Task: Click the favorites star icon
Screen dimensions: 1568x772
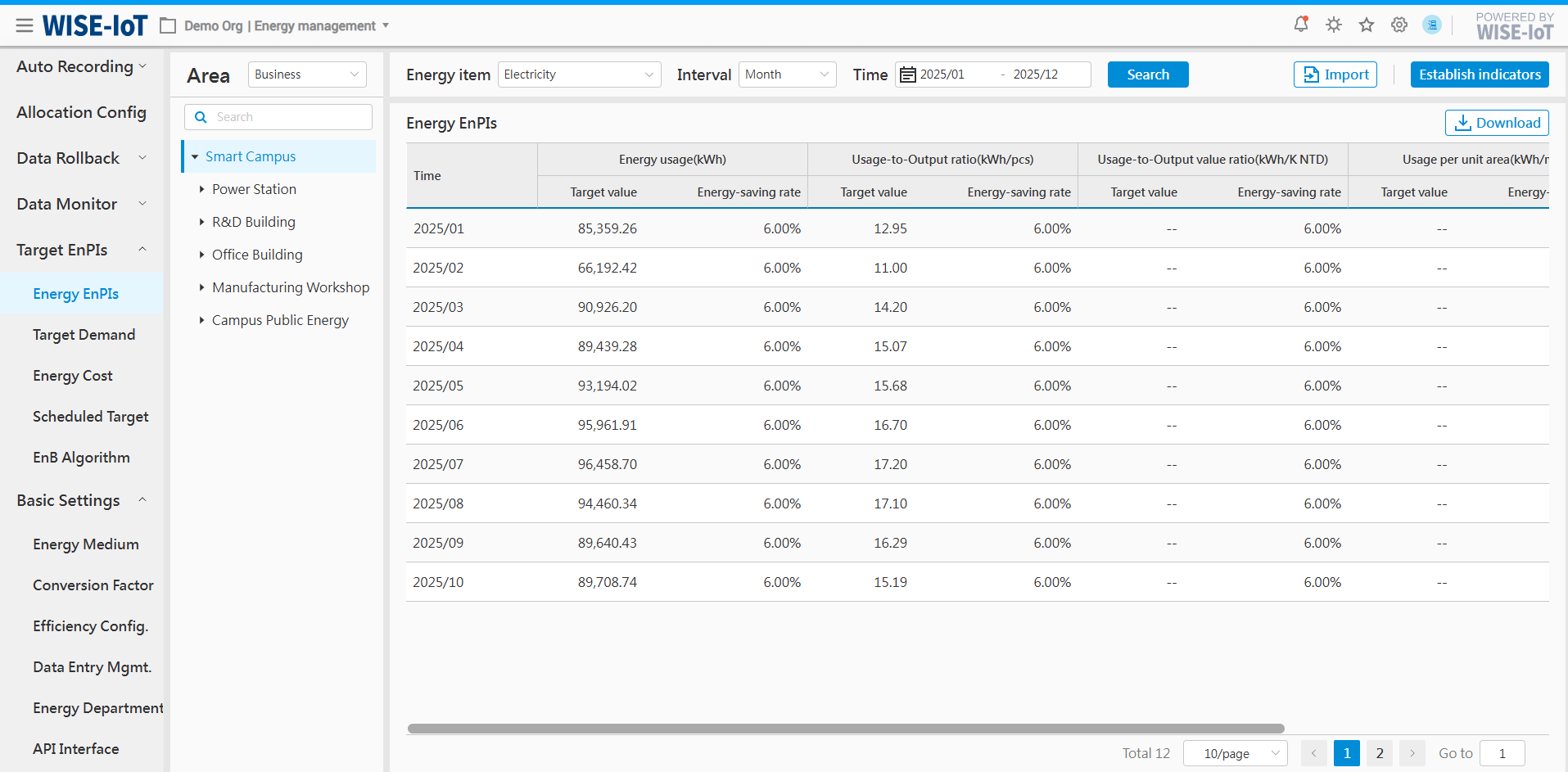Action: point(1367,25)
